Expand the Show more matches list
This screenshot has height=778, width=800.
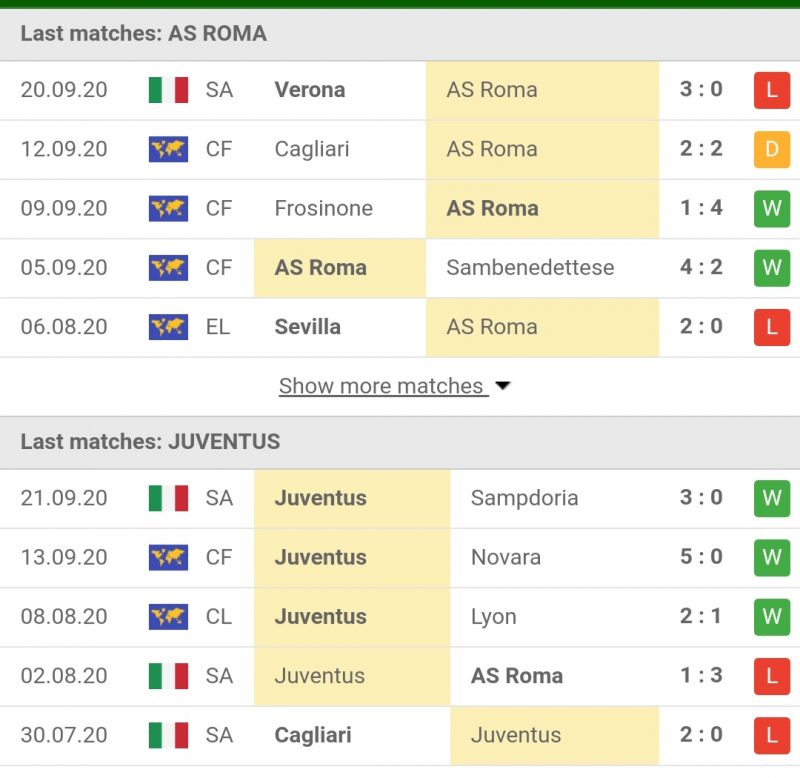(x=381, y=386)
